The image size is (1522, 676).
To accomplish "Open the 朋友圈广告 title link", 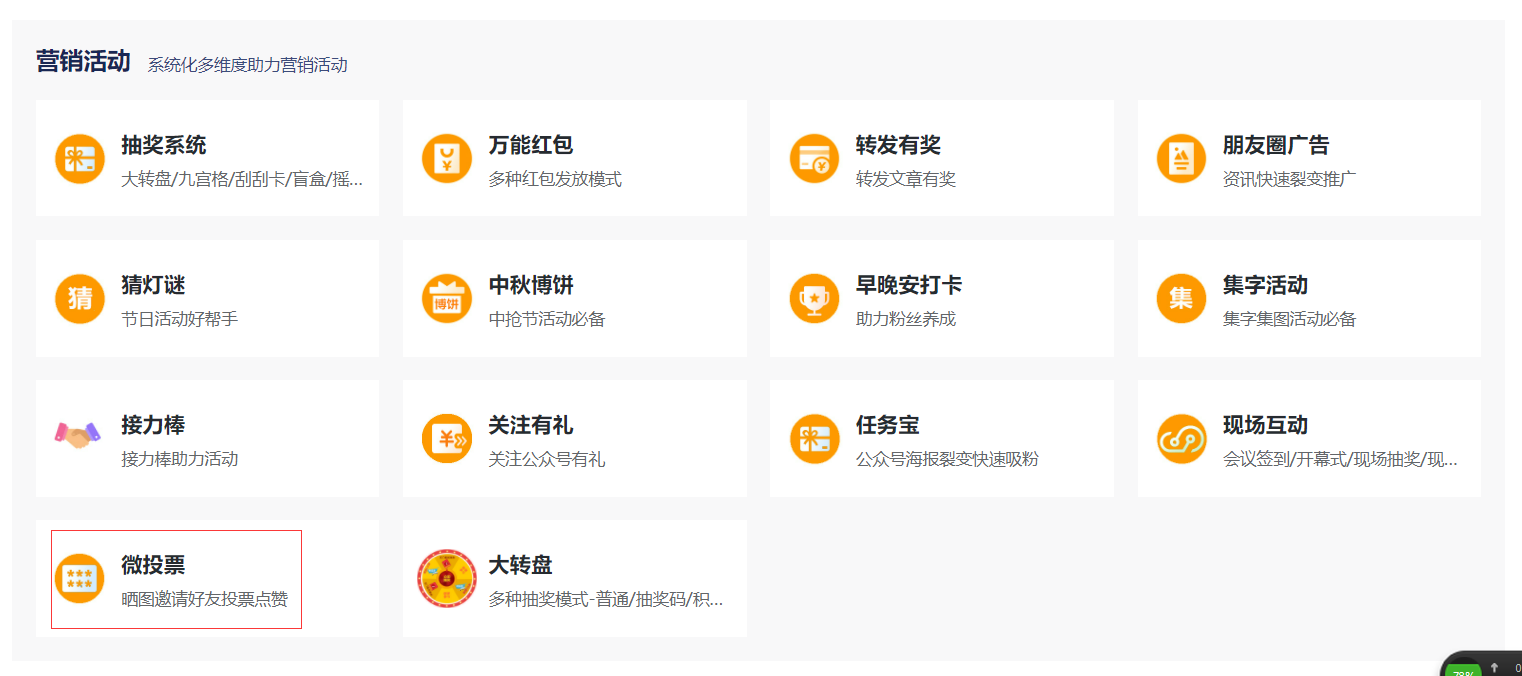I will tap(1276, 145).
